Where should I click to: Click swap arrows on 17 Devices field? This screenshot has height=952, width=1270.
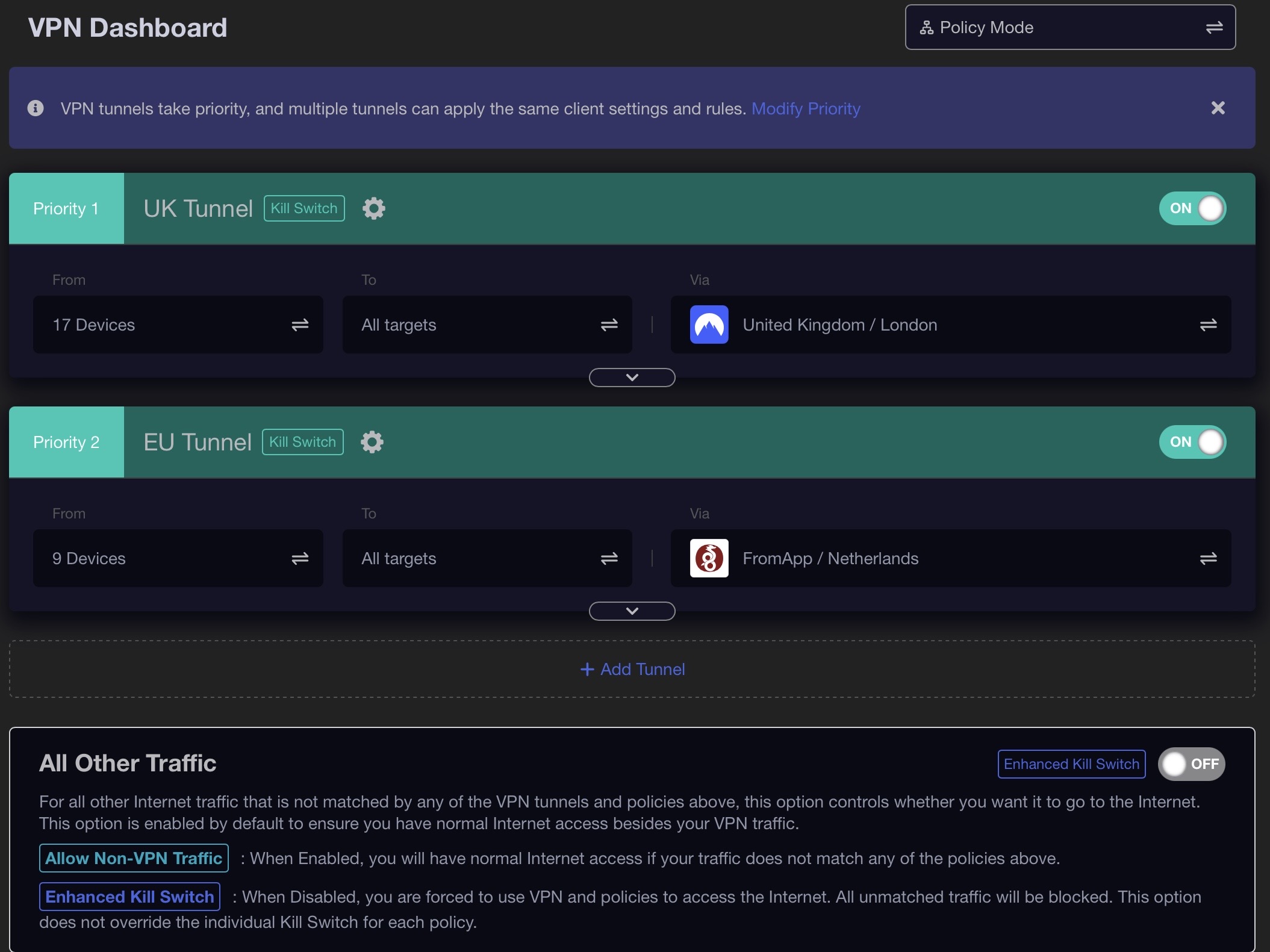300,325
